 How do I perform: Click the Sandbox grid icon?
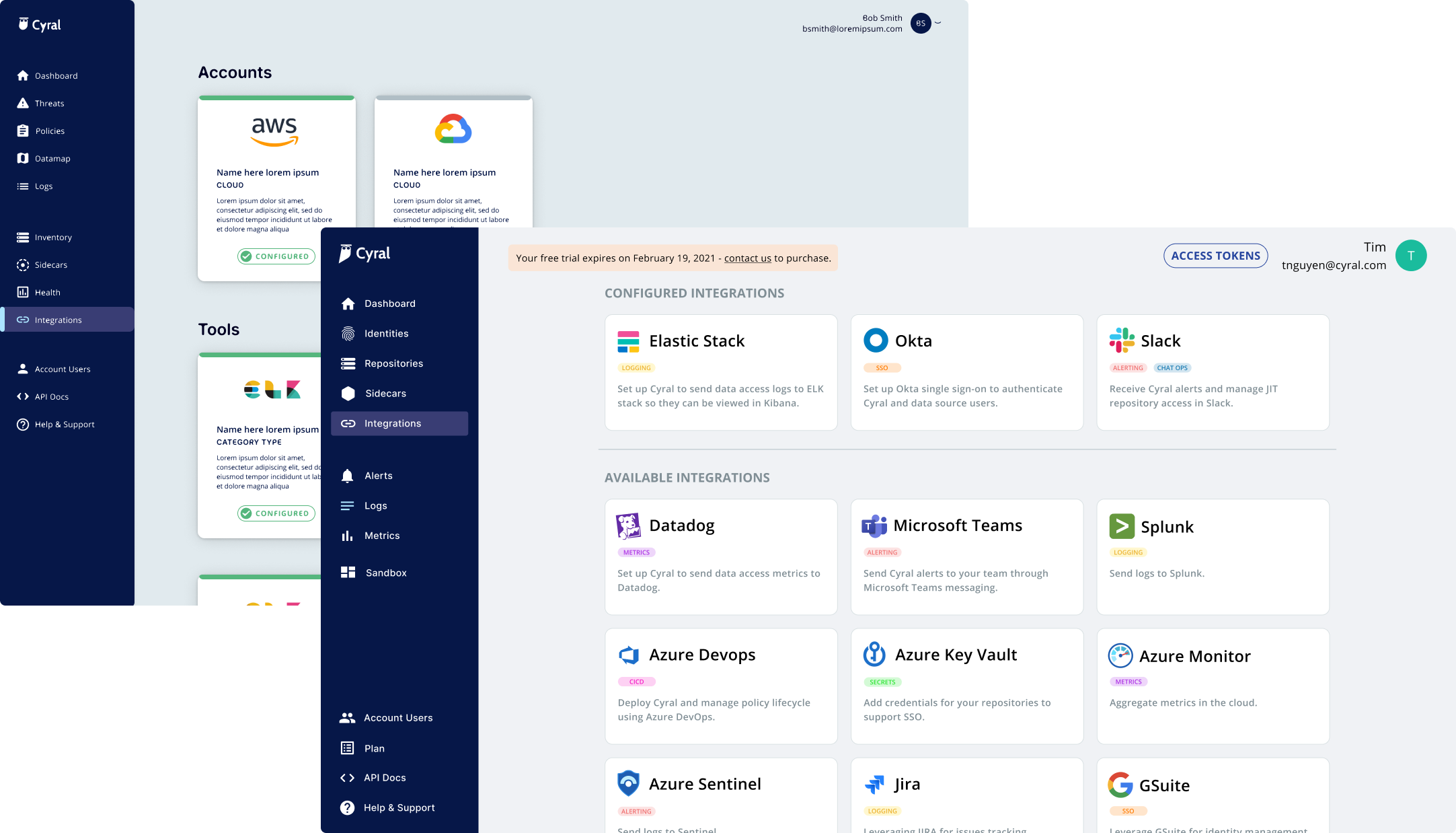point(348,573)
